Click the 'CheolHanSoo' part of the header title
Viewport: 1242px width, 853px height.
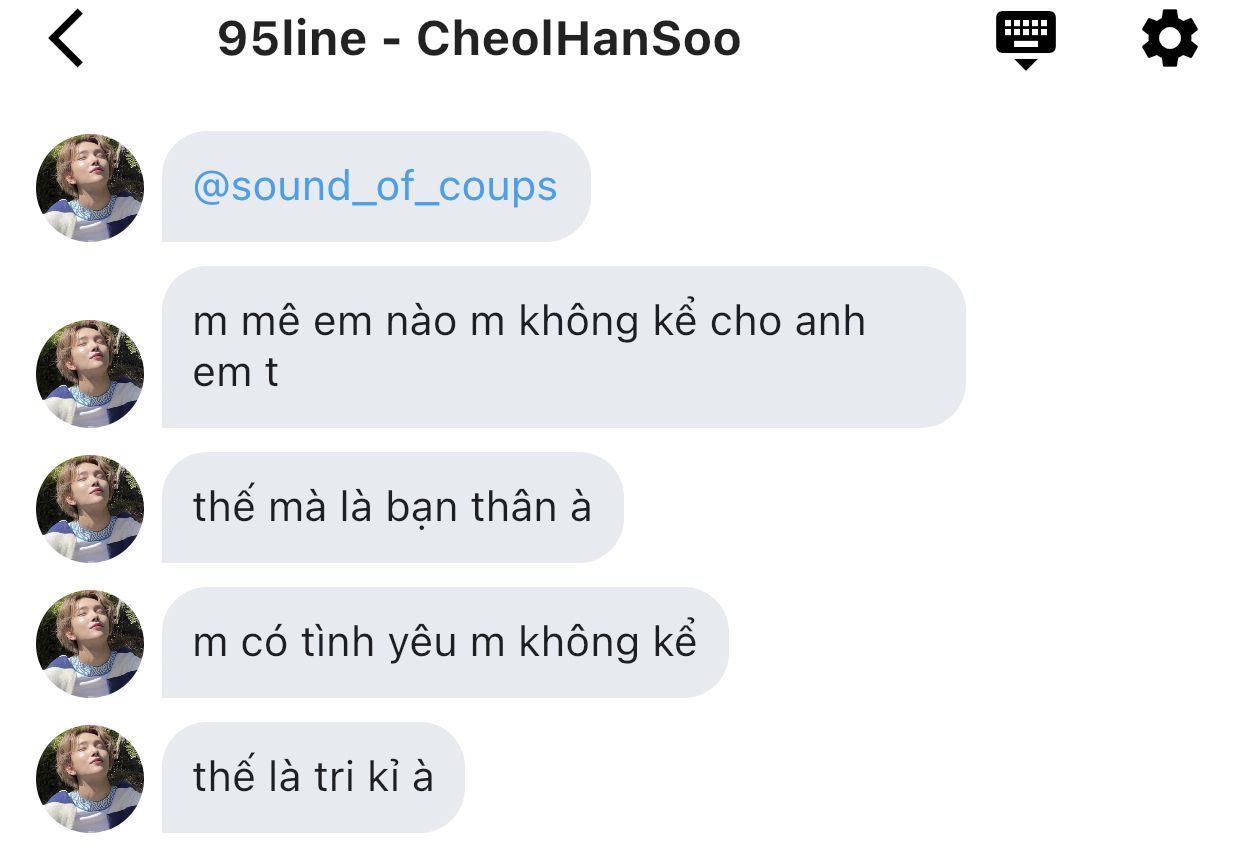tap(579, 40)
